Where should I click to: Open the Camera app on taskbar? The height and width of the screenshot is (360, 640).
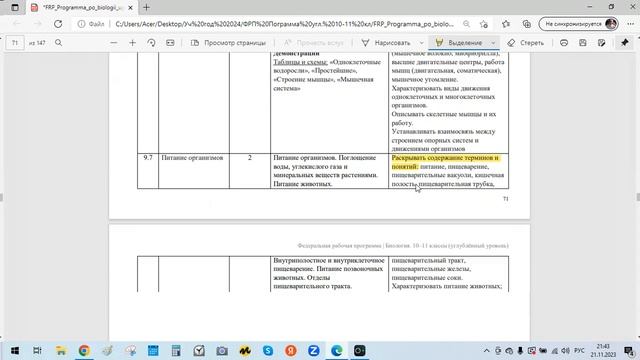pyautogui.click(x=222, y=351)
